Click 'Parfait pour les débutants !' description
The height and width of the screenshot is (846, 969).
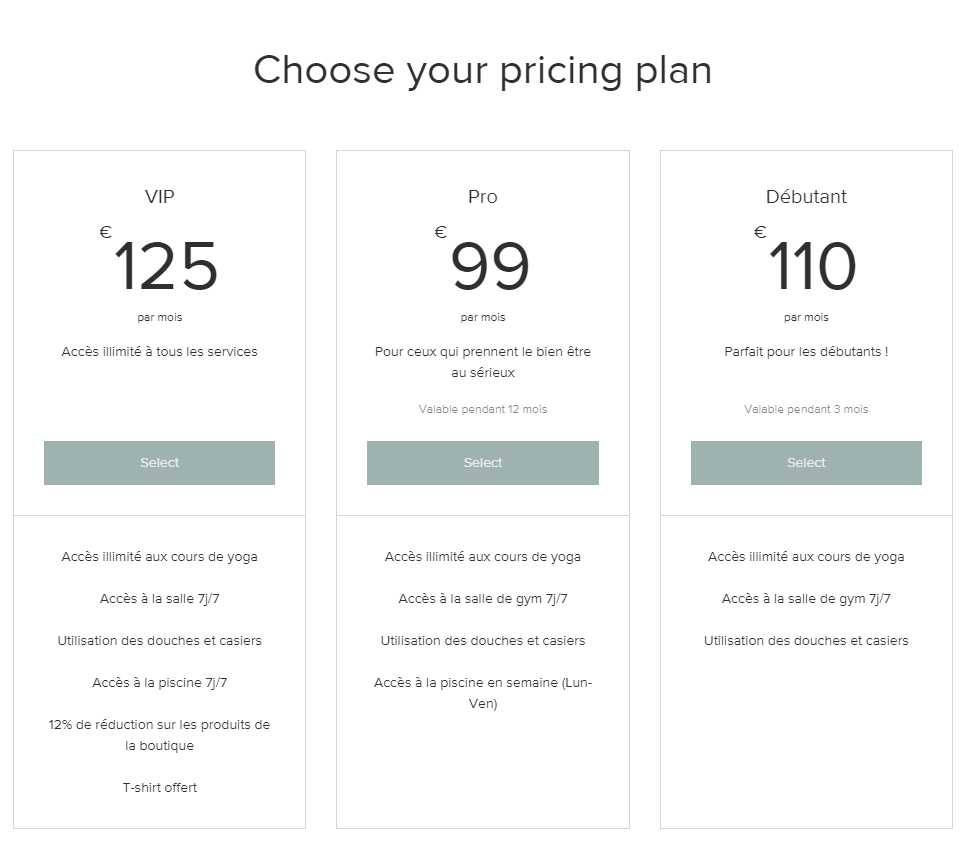[806, 352]
